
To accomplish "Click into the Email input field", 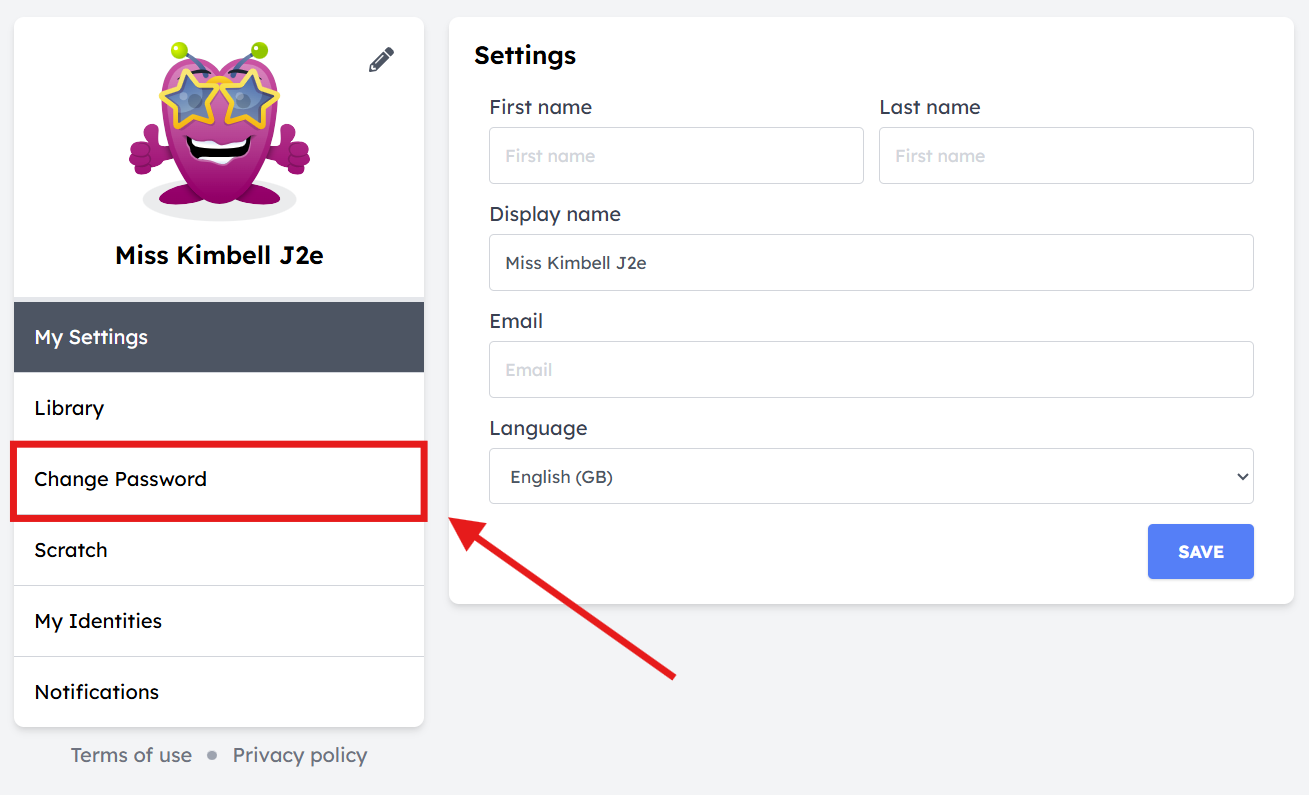I will (x=871, y=369).
